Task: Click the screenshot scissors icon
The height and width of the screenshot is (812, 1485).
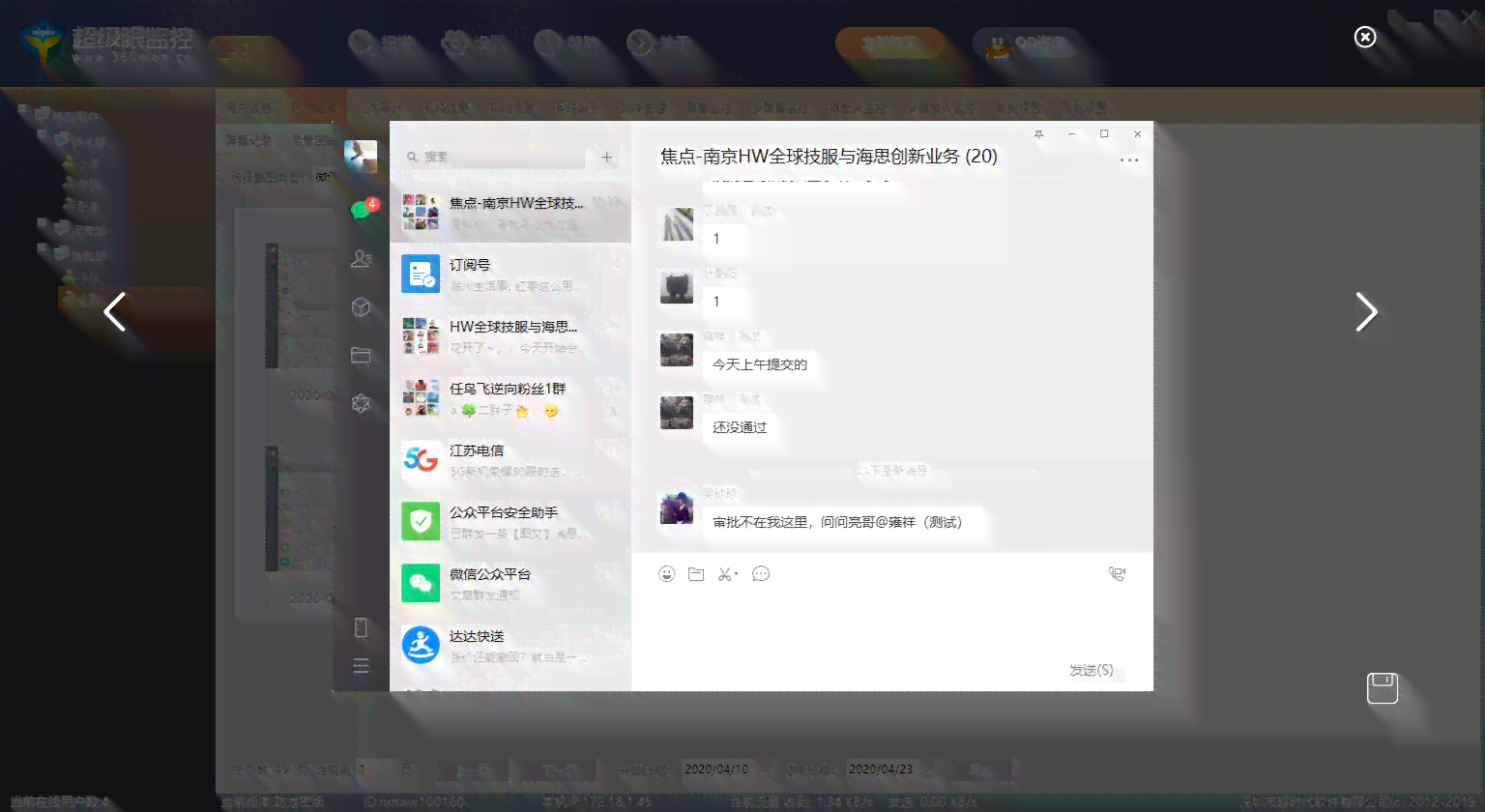Action: pos(726,574)
